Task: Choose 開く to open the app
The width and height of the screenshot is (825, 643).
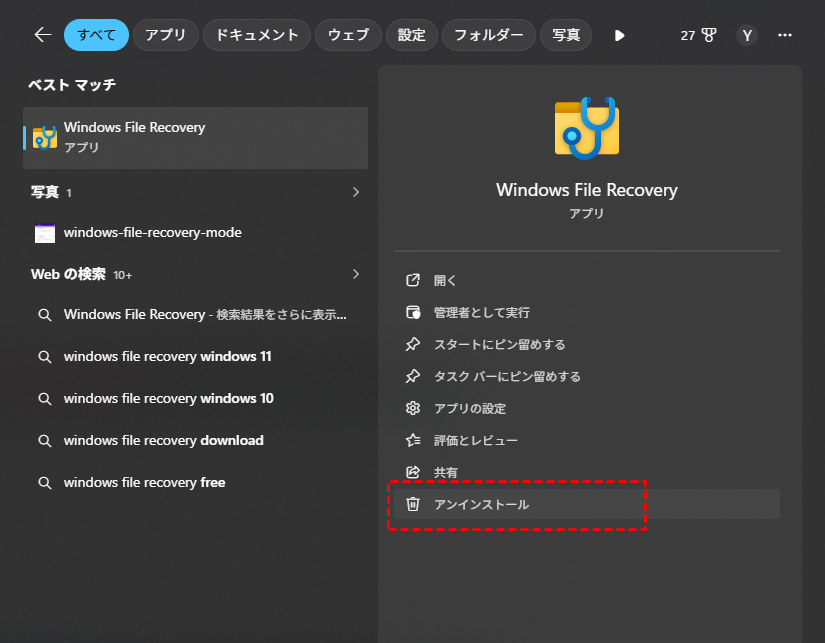Action: tap(587, 280)
